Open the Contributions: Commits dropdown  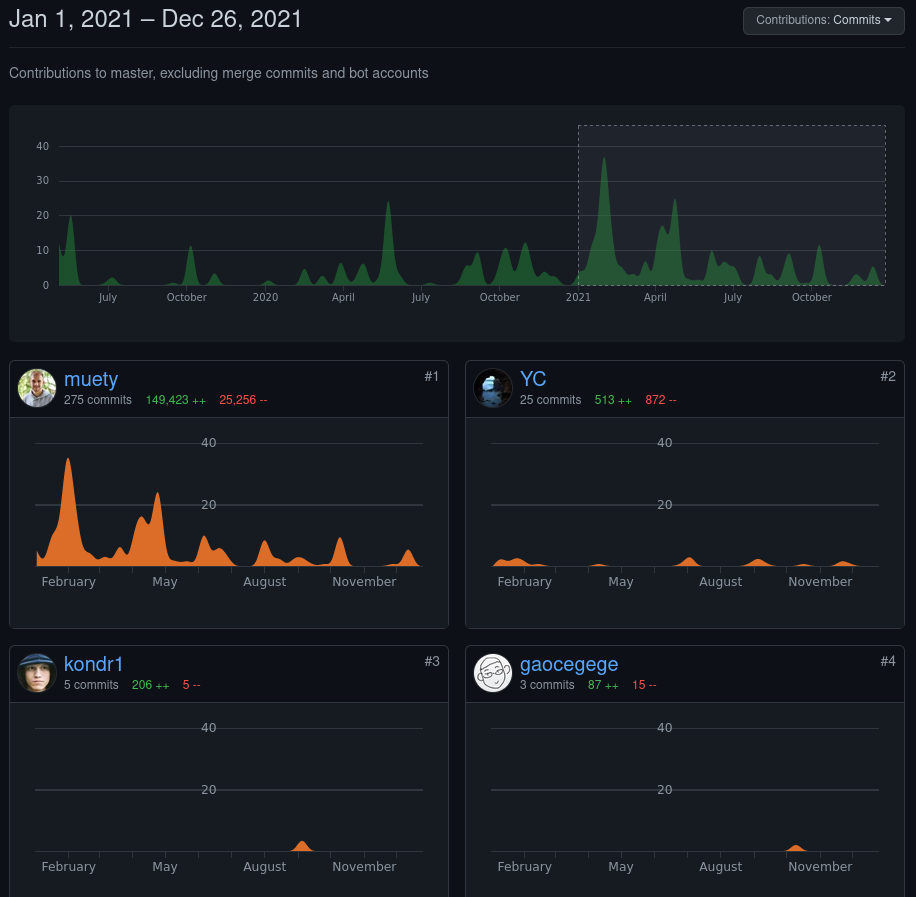pyautogui.click(x=823, y=20)
